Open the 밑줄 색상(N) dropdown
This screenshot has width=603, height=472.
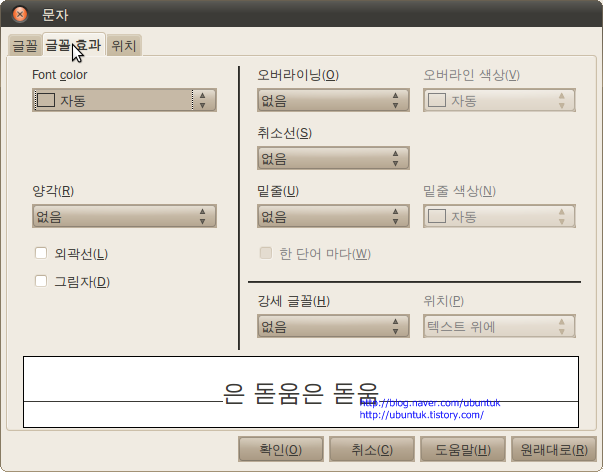(499, 216)
